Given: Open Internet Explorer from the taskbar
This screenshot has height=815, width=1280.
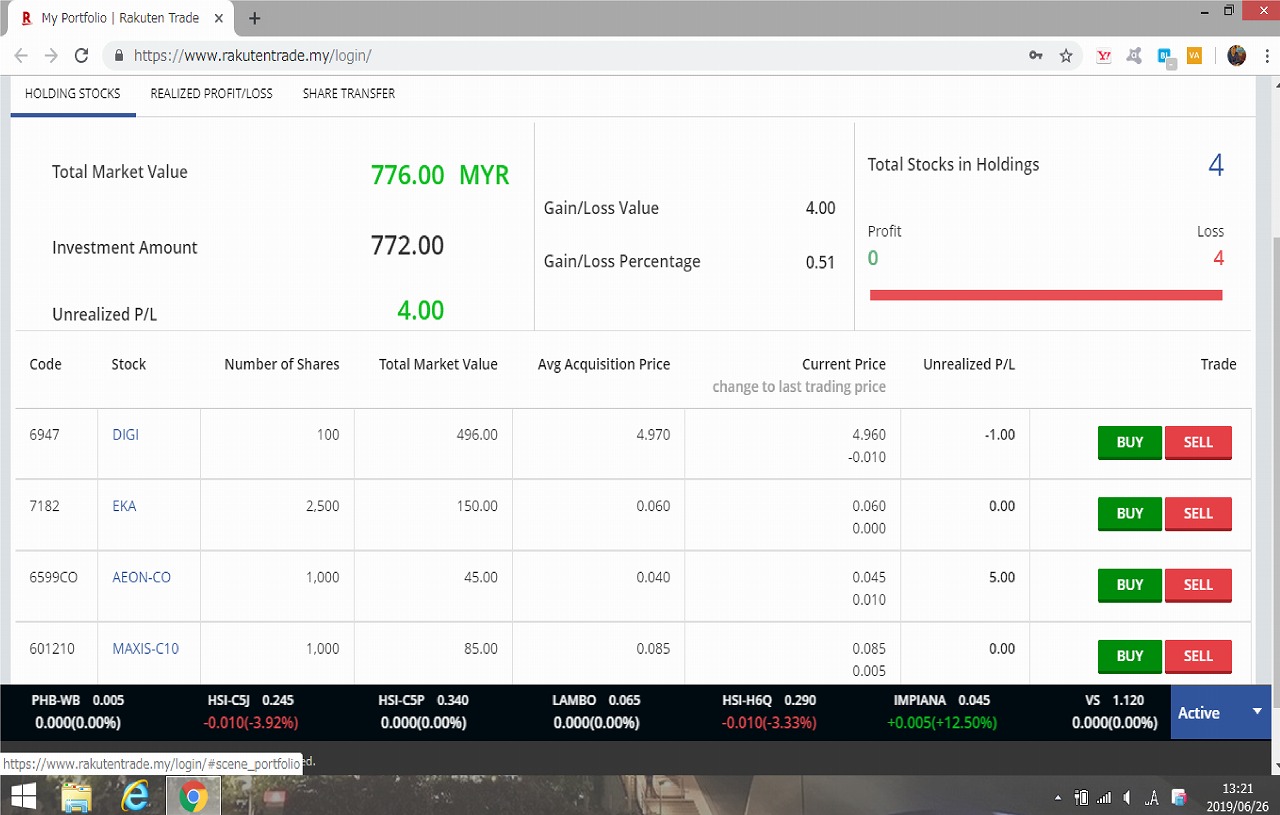Looking at the screenshot, I should 135,797.
